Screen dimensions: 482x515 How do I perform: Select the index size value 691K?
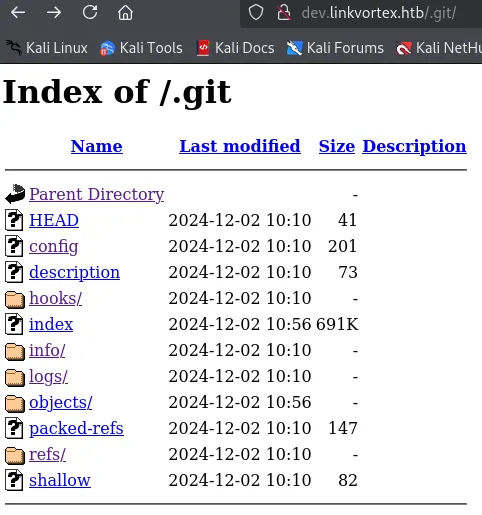[x=337, y=324]
